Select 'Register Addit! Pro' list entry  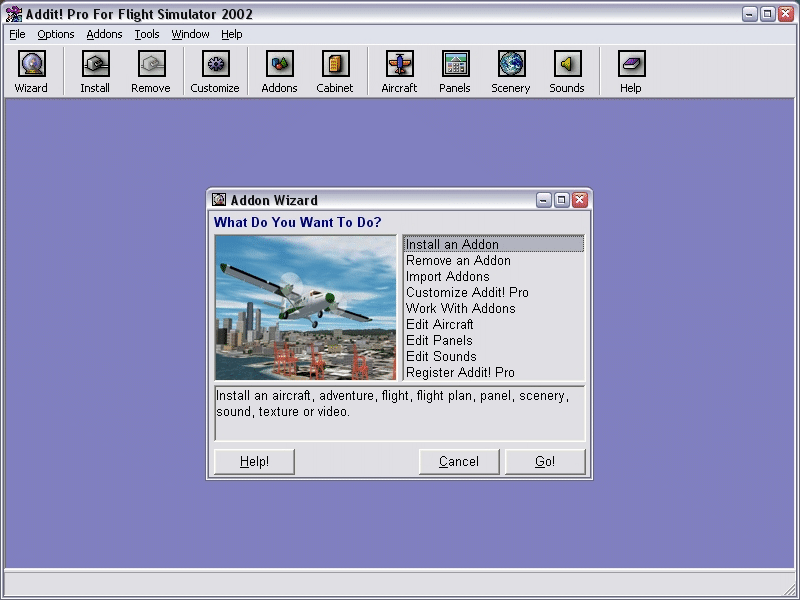(493, 372)
